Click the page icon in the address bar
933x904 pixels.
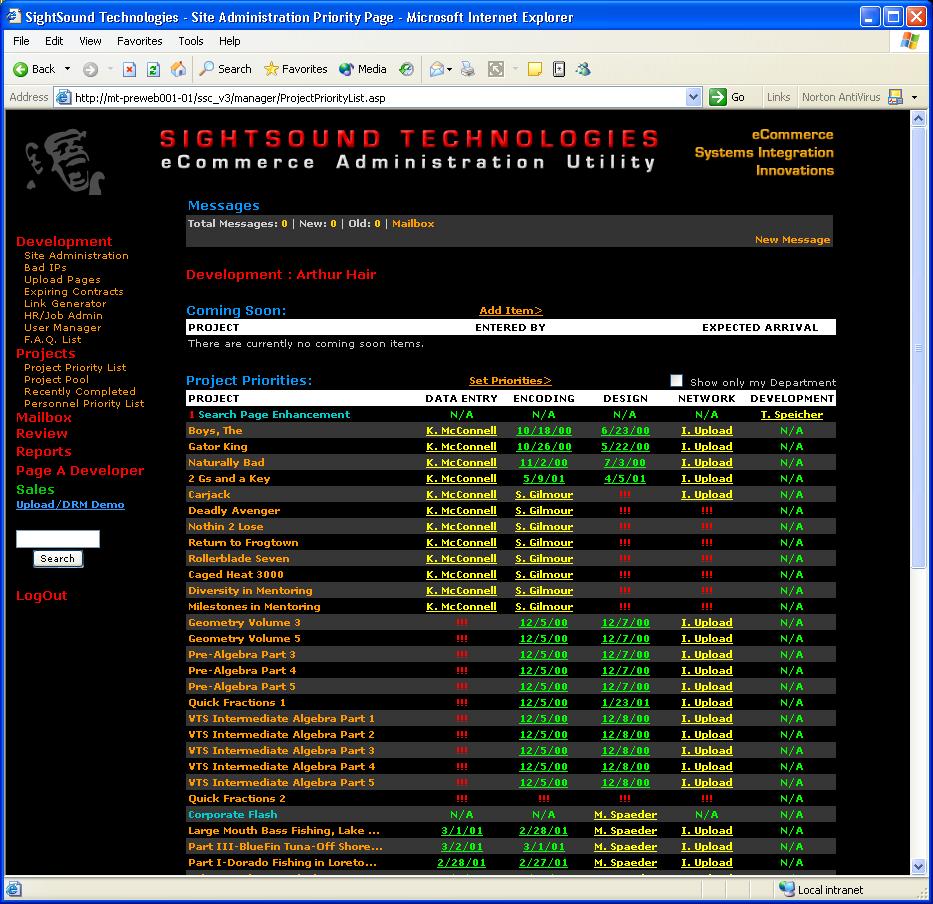coord(63,97)
